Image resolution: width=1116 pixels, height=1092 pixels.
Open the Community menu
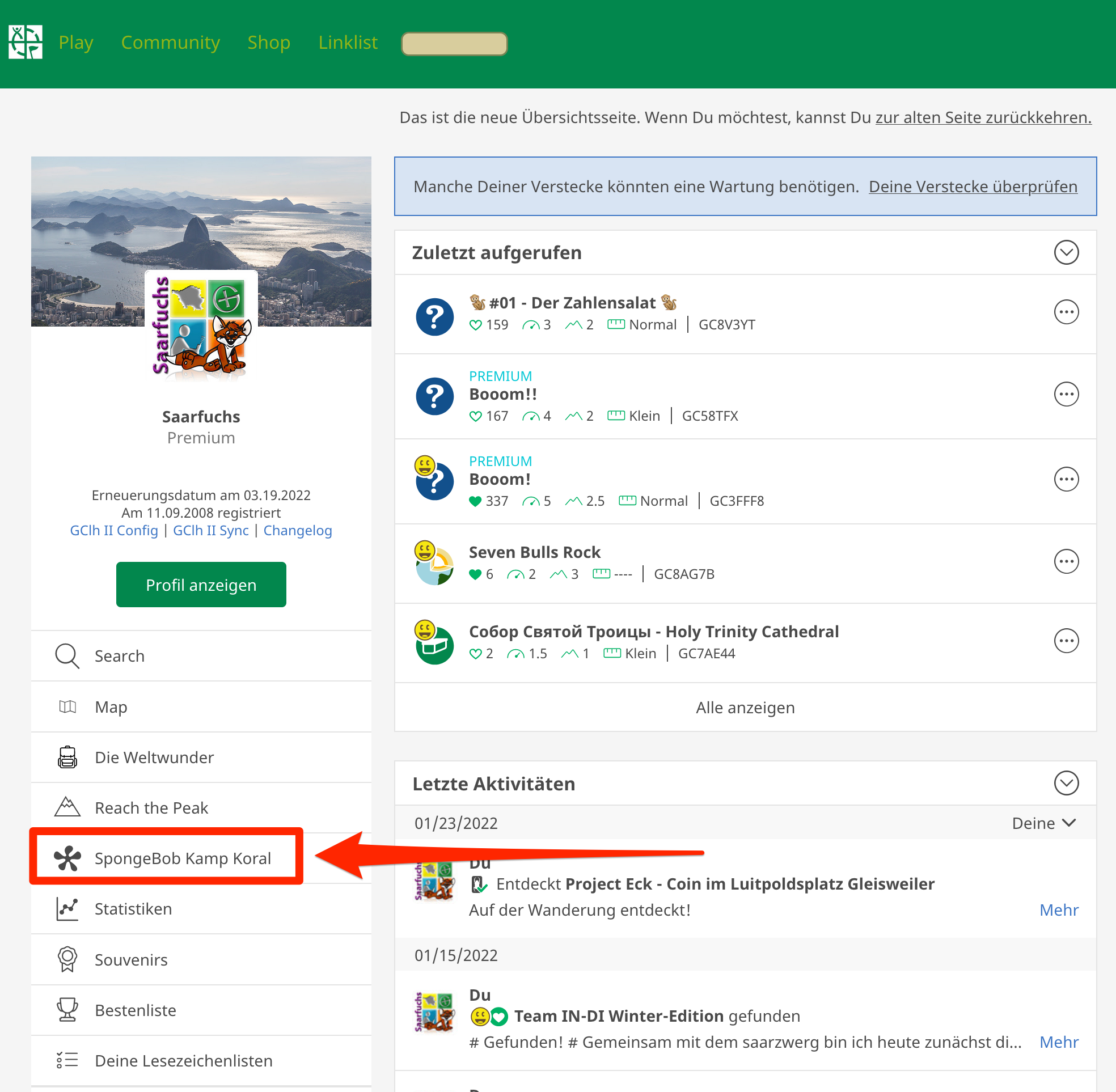170,43
